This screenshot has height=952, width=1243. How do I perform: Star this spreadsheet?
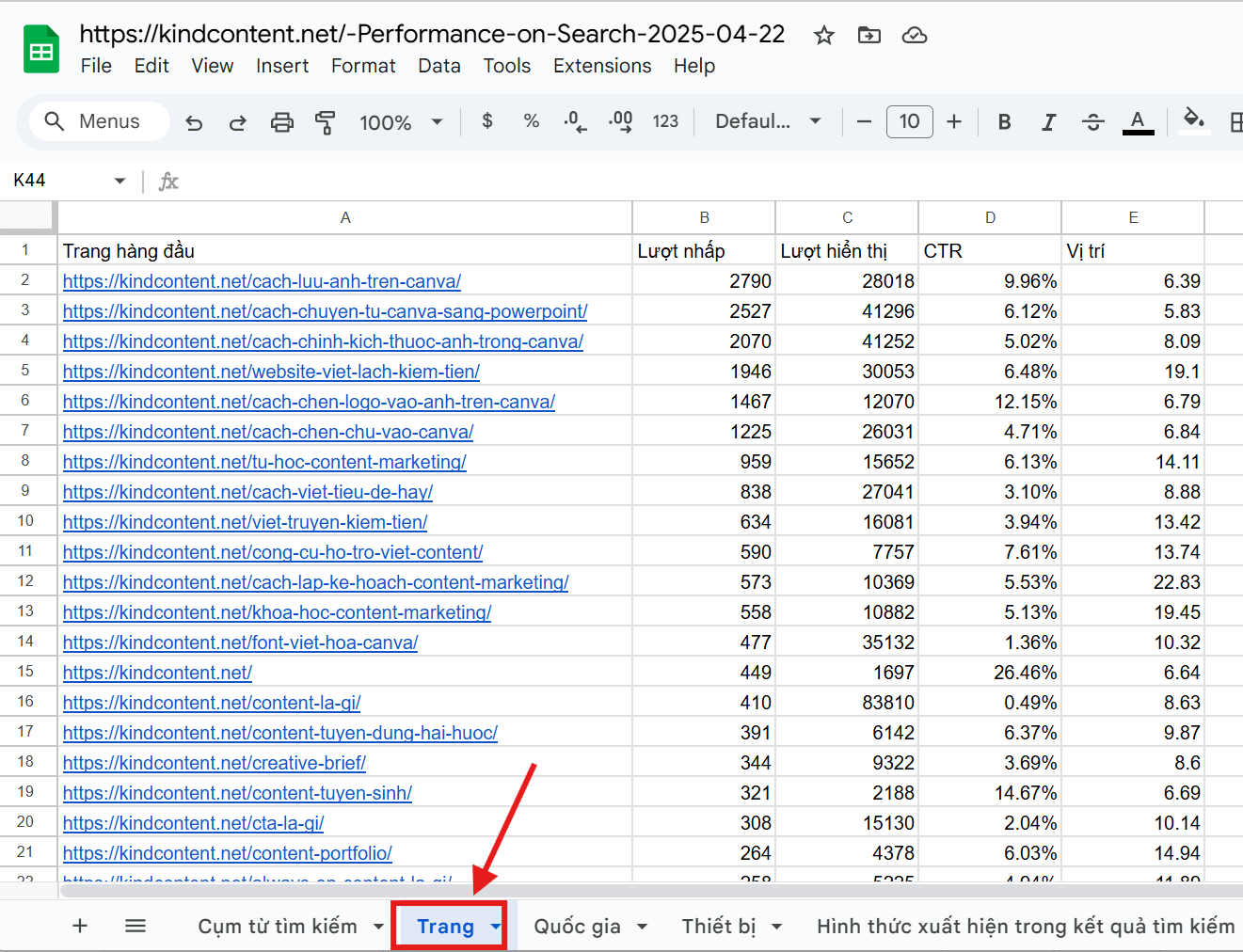pyautogui.click(x=824, y=36)
